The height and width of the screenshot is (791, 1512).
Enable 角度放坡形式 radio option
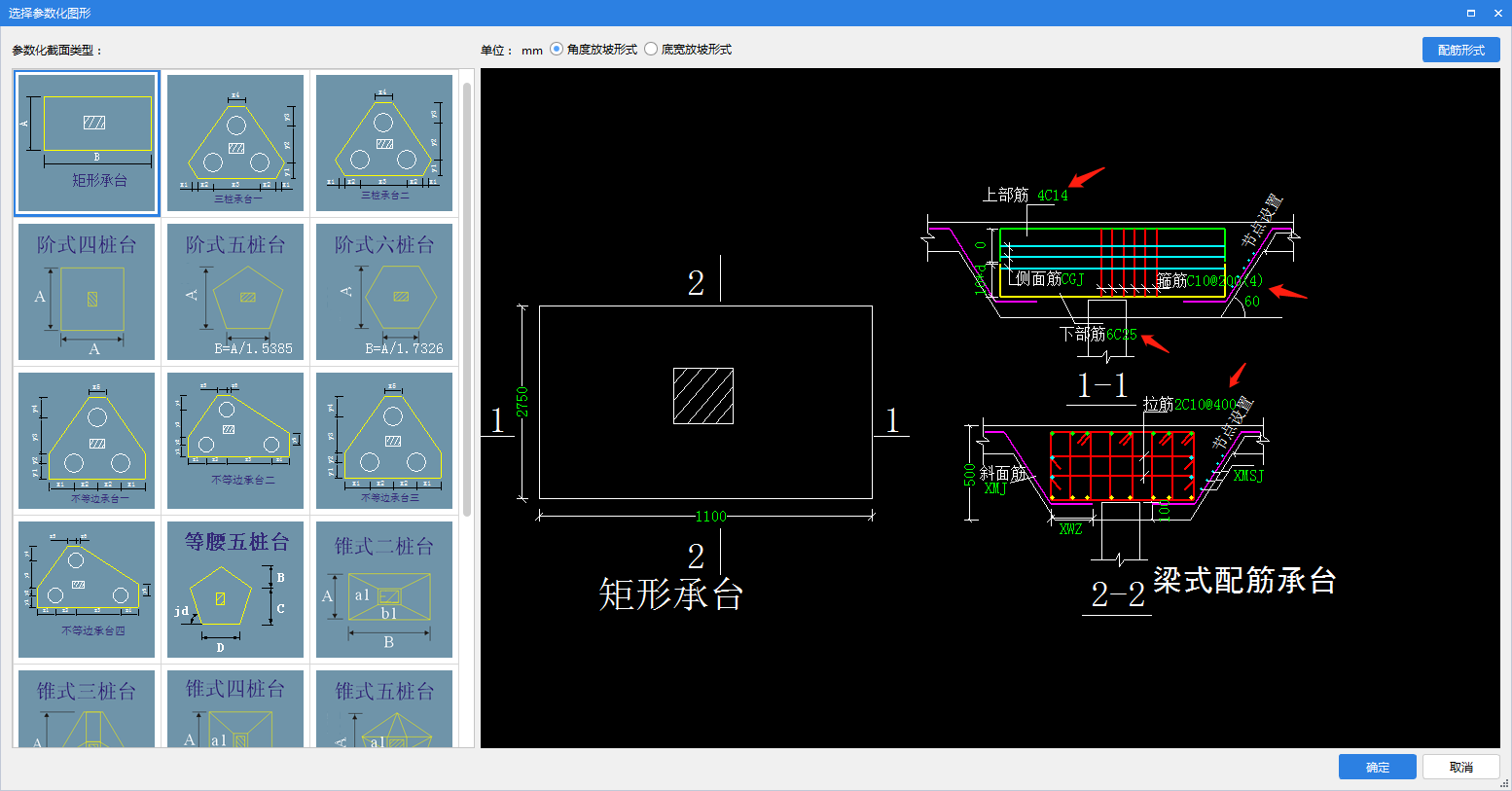[x=557, y=50]
